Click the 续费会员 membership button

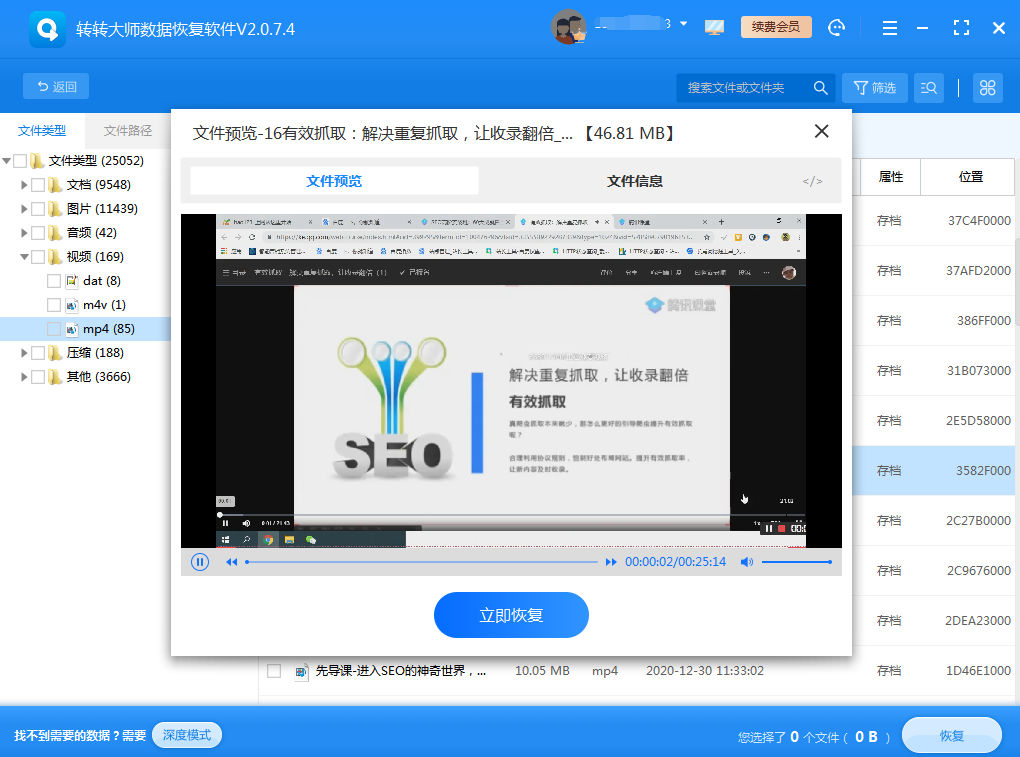click(776, 27)
